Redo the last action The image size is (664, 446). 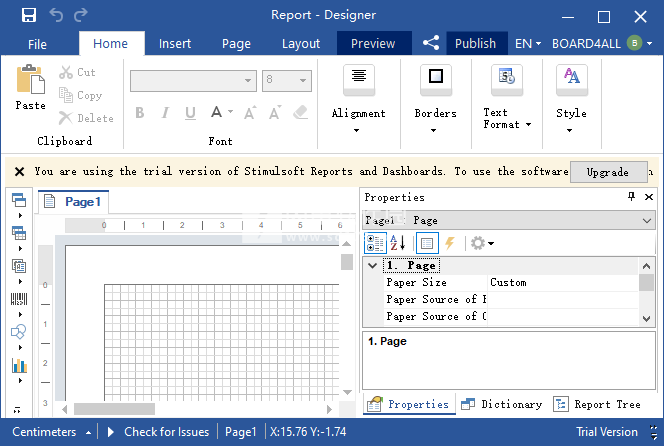80,15
